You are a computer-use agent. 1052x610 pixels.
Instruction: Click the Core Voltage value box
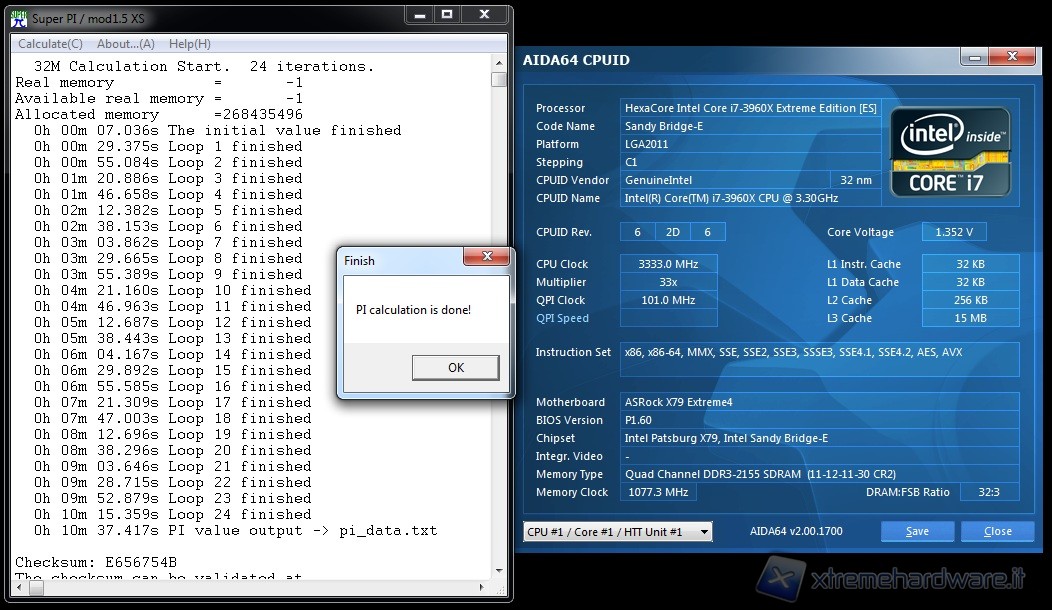[954, 232]
